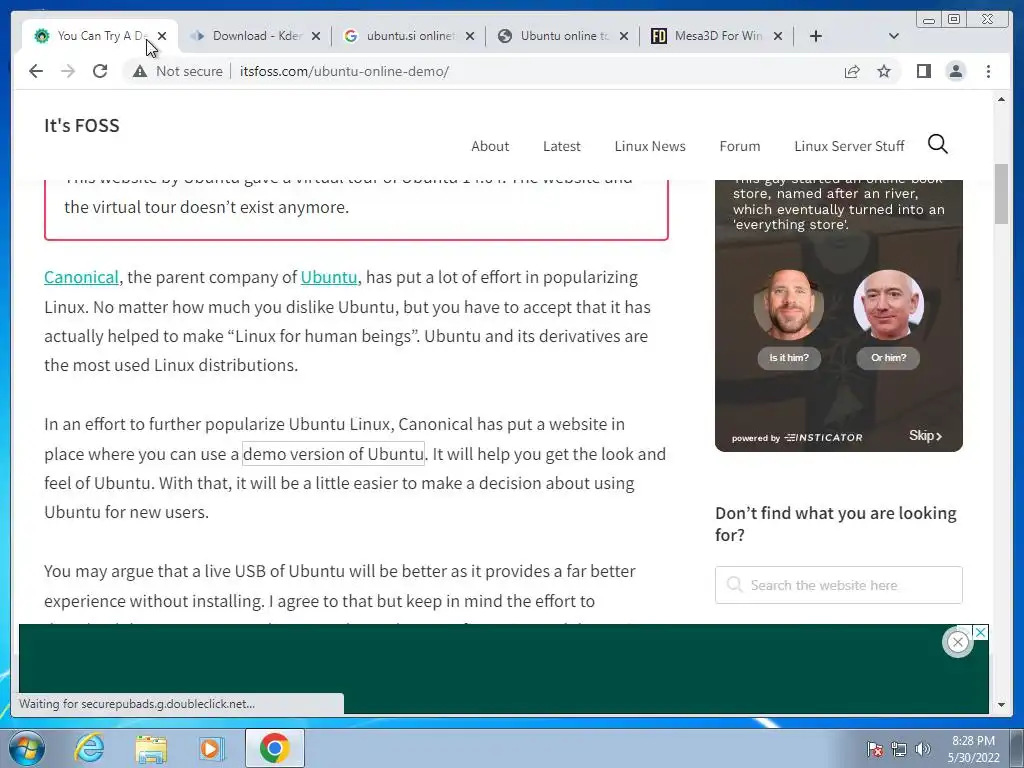Open the Not secure site info warning
The width and height of the screenshot is (1024, 768).
pyautogui.click(x=178, y=71)
